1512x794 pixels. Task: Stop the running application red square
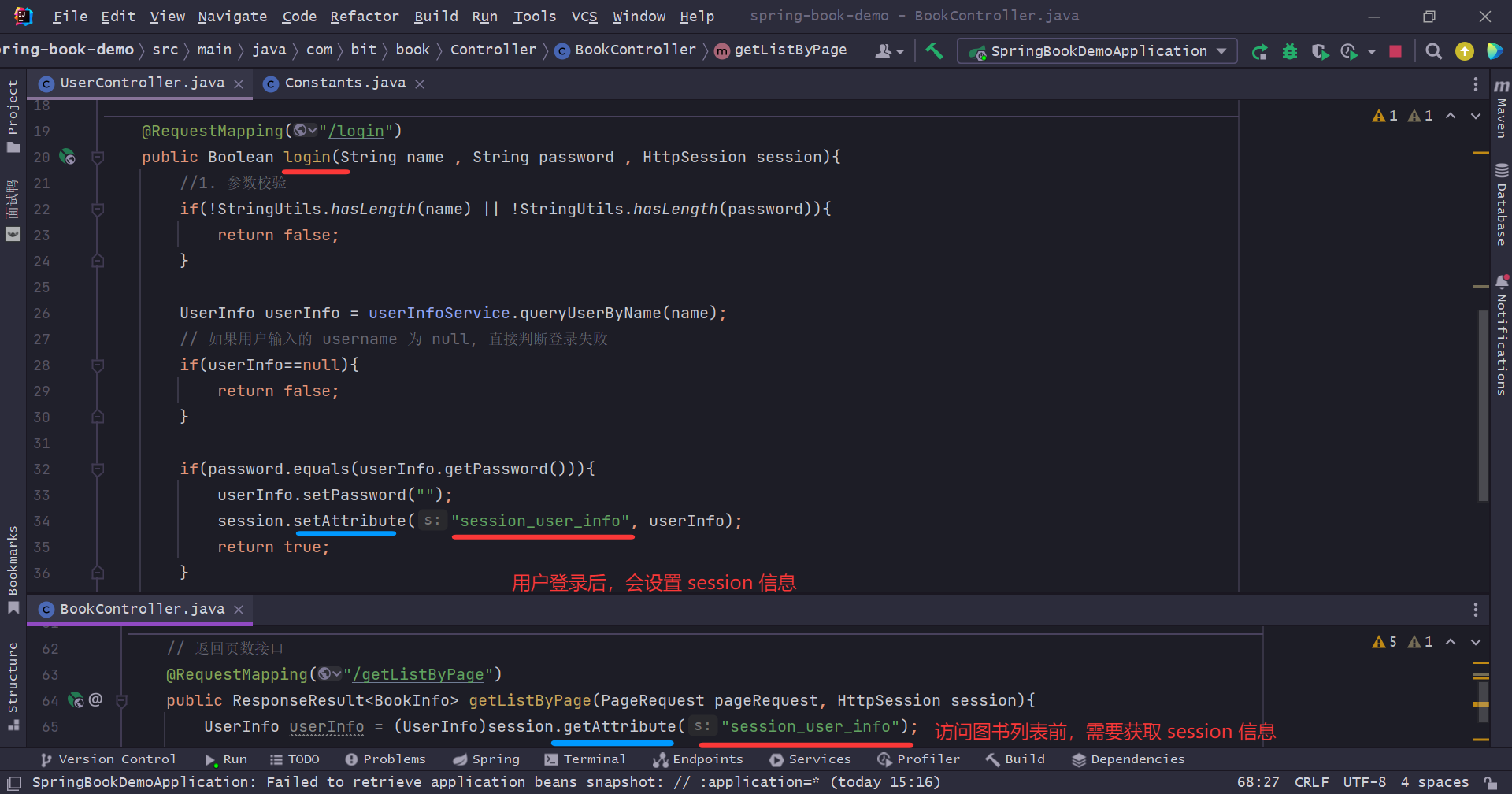[1395, 51]
